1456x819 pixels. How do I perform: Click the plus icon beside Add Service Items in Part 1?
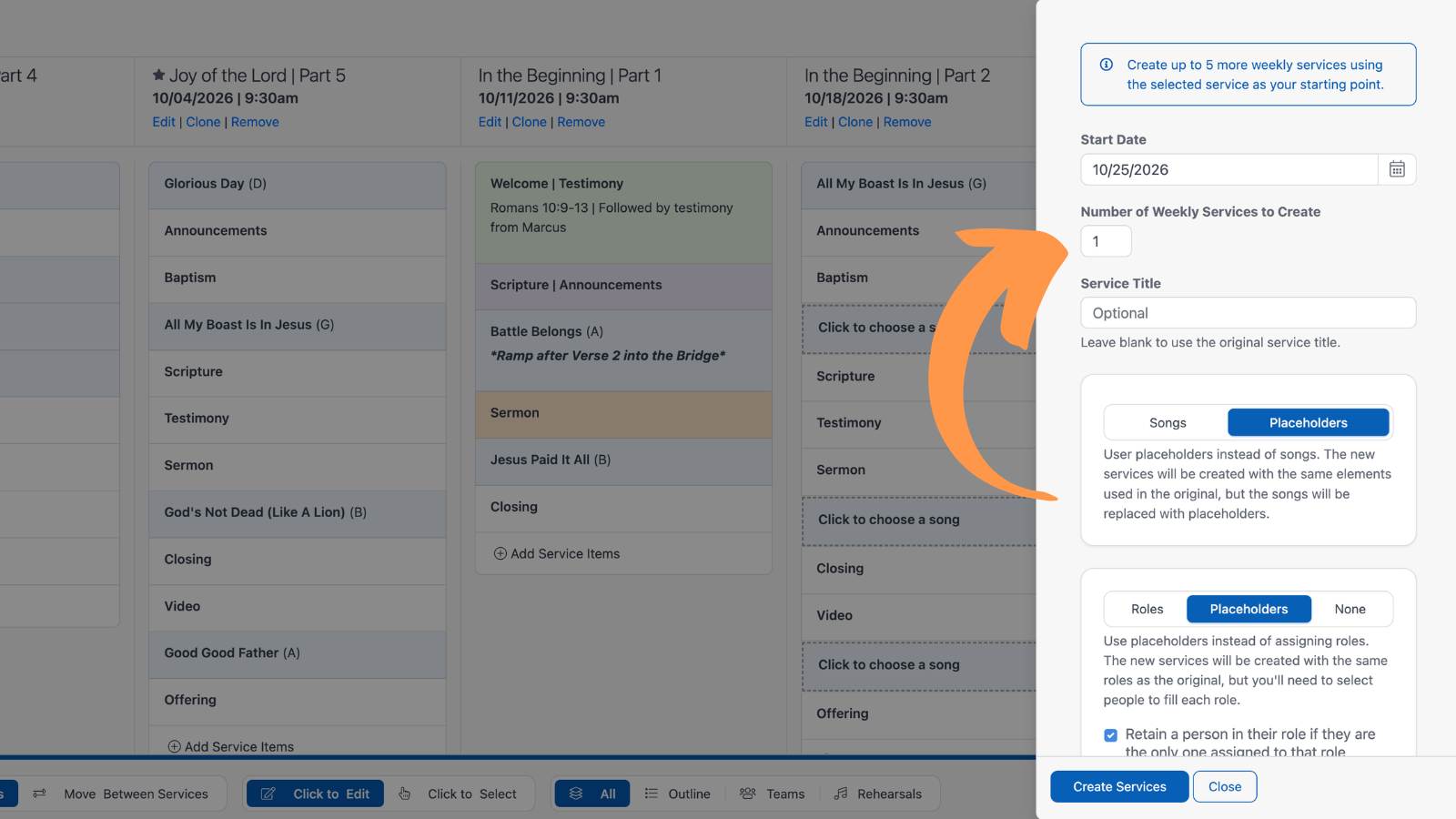coord(500,553)
